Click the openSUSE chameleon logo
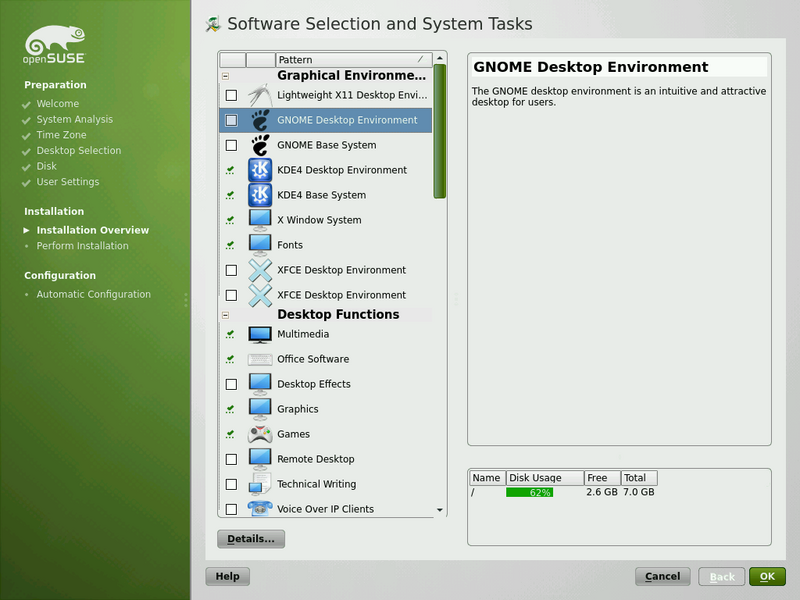This screenshot has width=800, height=600. (x=55, y=45)
